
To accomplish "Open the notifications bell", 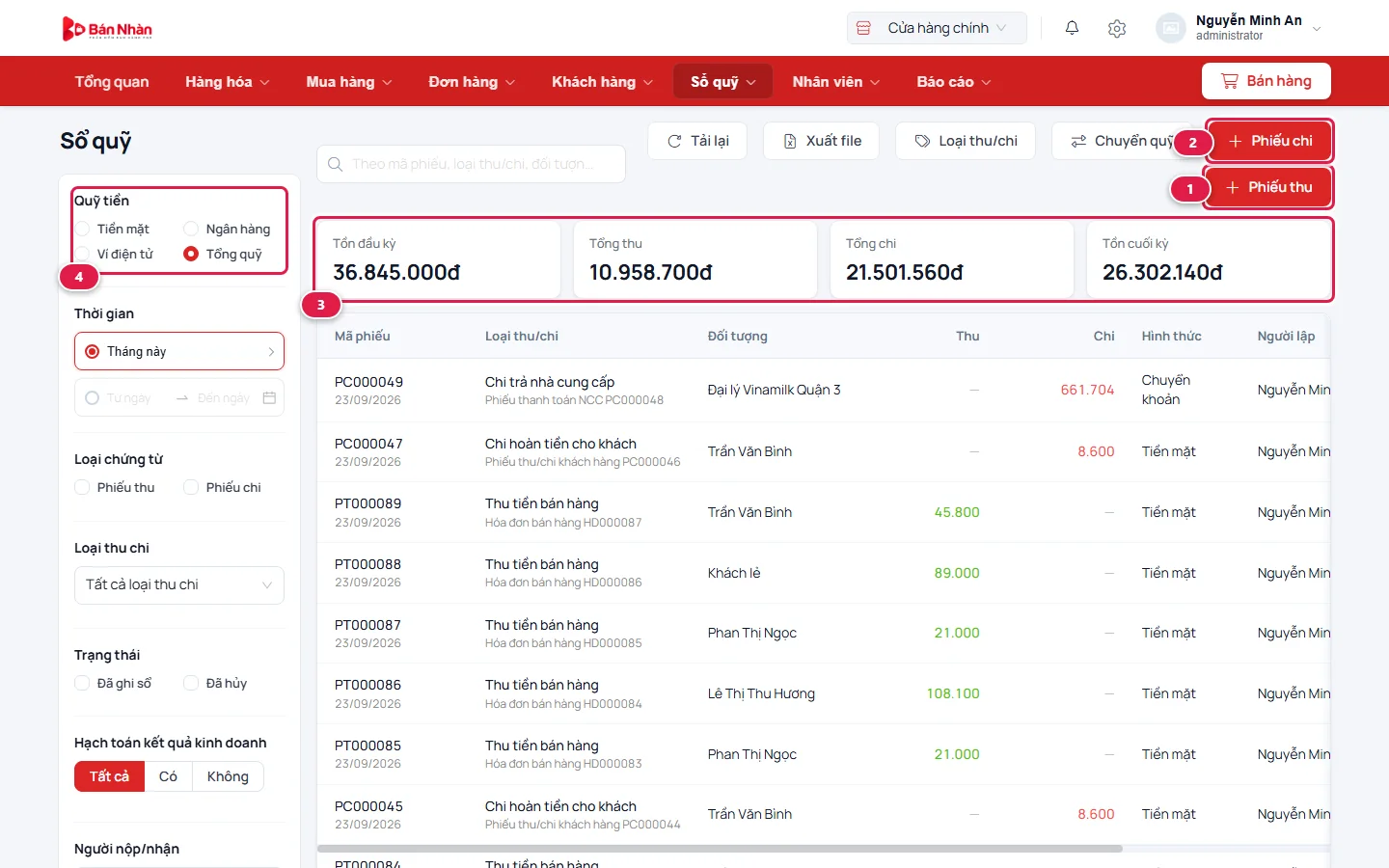I will point(1072,28).
